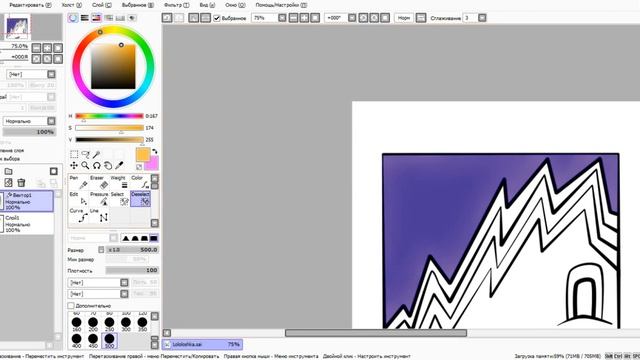This screenshot has height=360, width=640.
Task: Create a new layer folder
Action: [9, 171]
